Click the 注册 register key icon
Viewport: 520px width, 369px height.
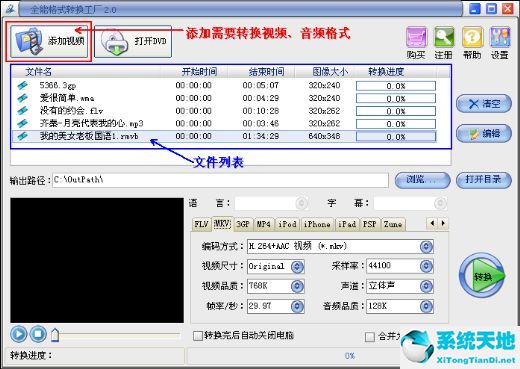[444, 37]
